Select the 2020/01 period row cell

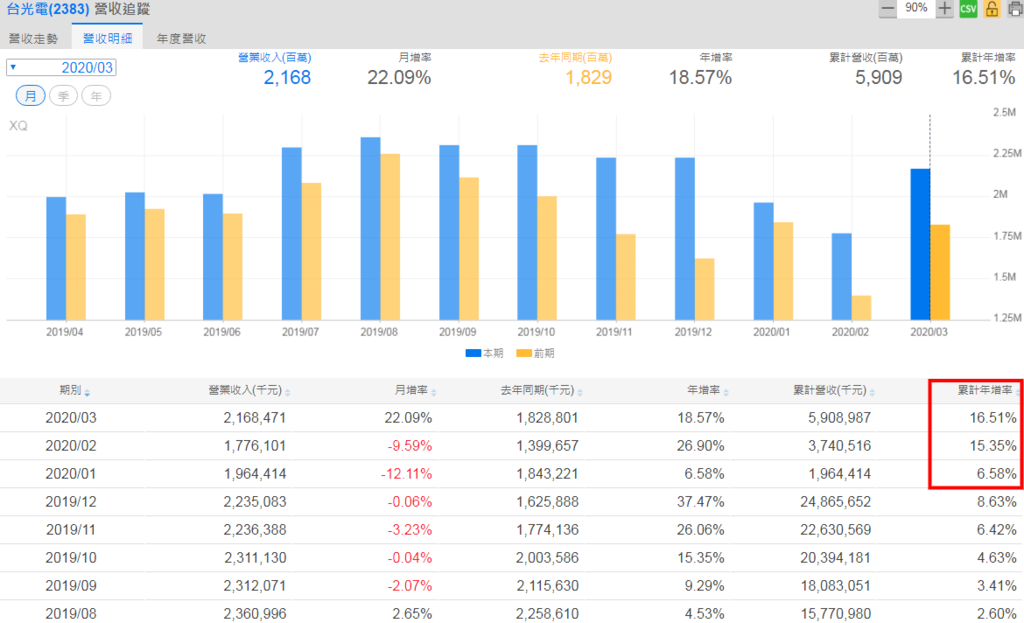pos(71,474)
